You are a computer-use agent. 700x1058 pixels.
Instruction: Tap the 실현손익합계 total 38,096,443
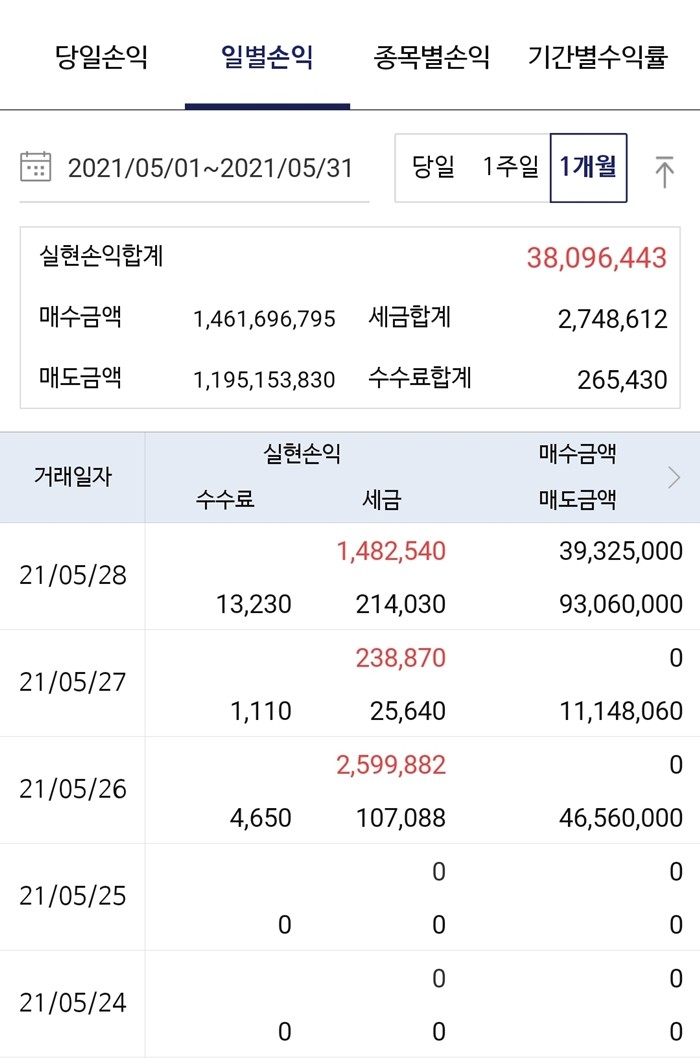point(597,258)
